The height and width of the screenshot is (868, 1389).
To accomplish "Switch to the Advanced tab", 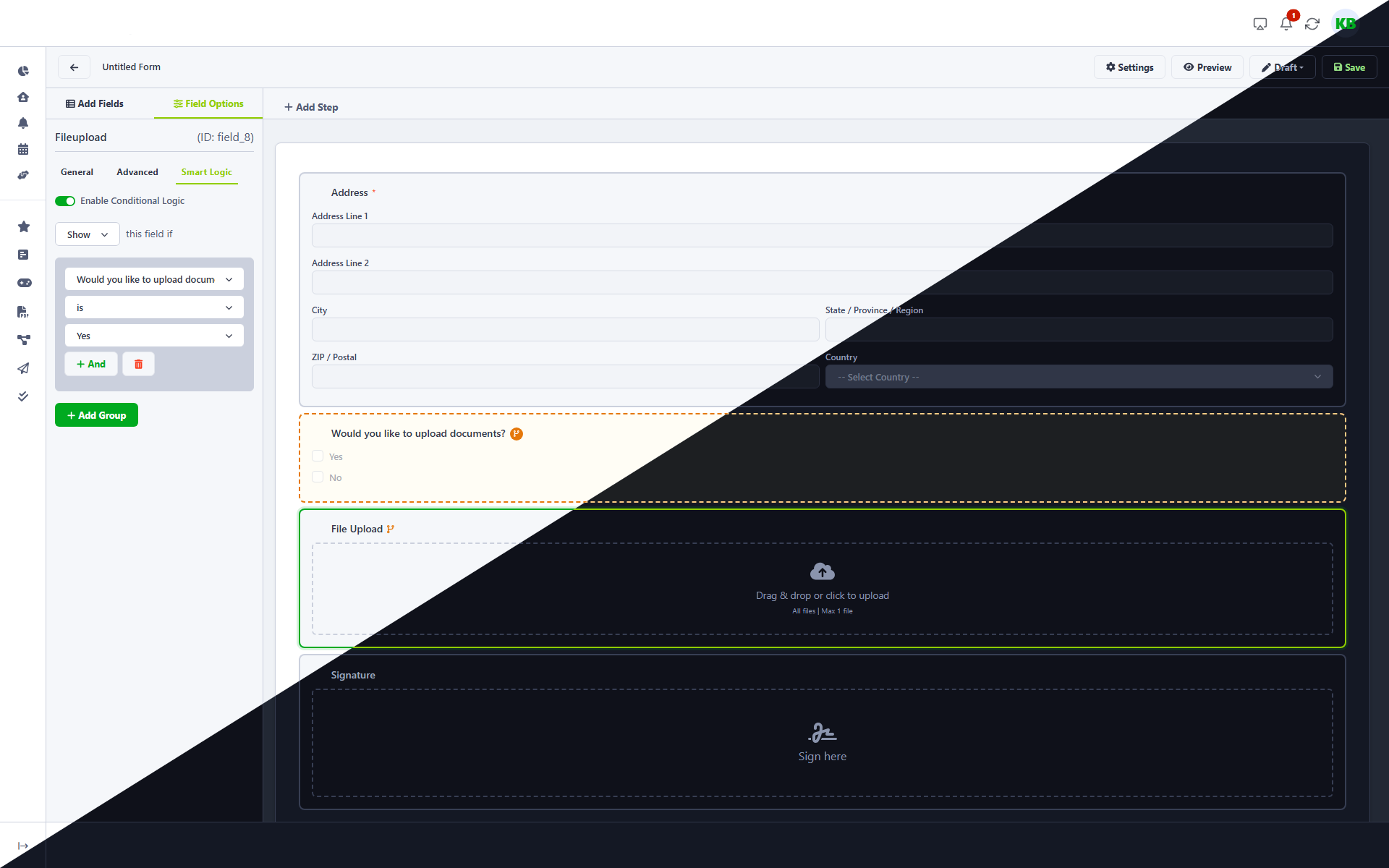I will 137,172.
